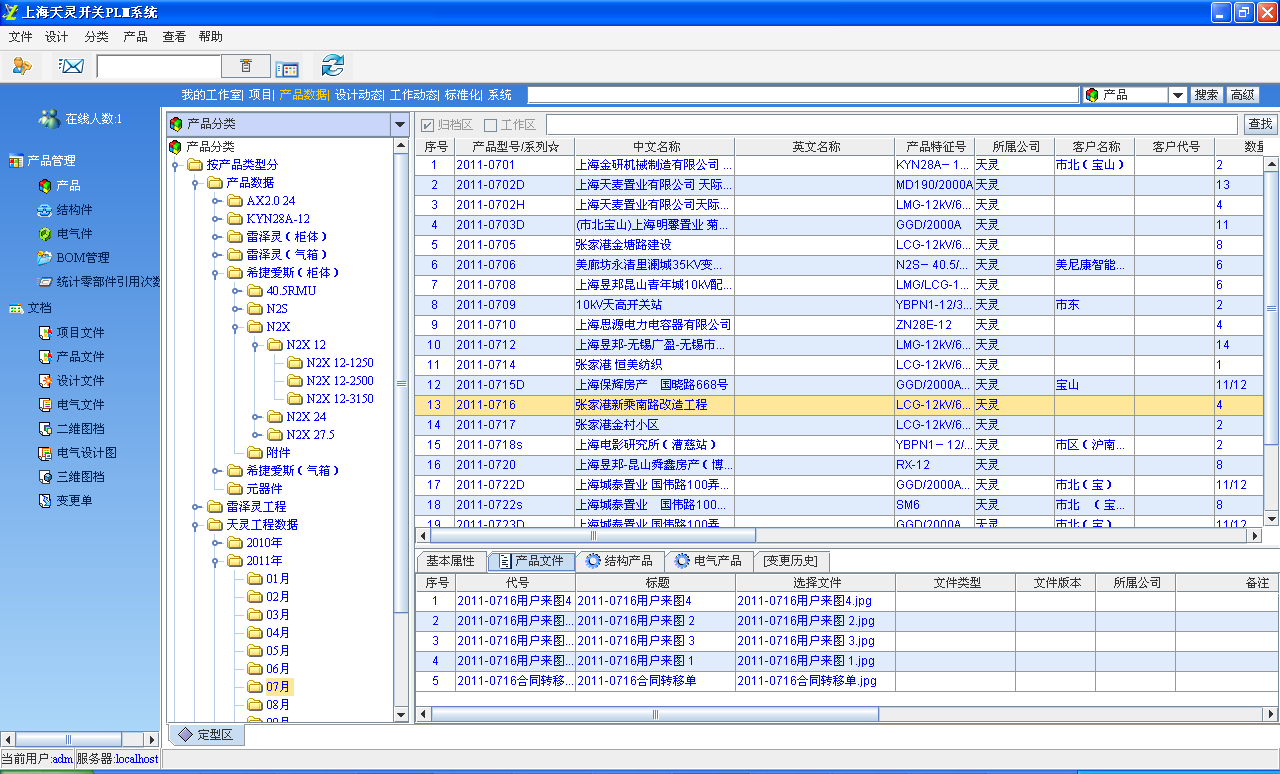Viewport: 1280px width, 774px height.
Task: Select 电气件 in the product management sidebar
Action: tap(74, 234)
